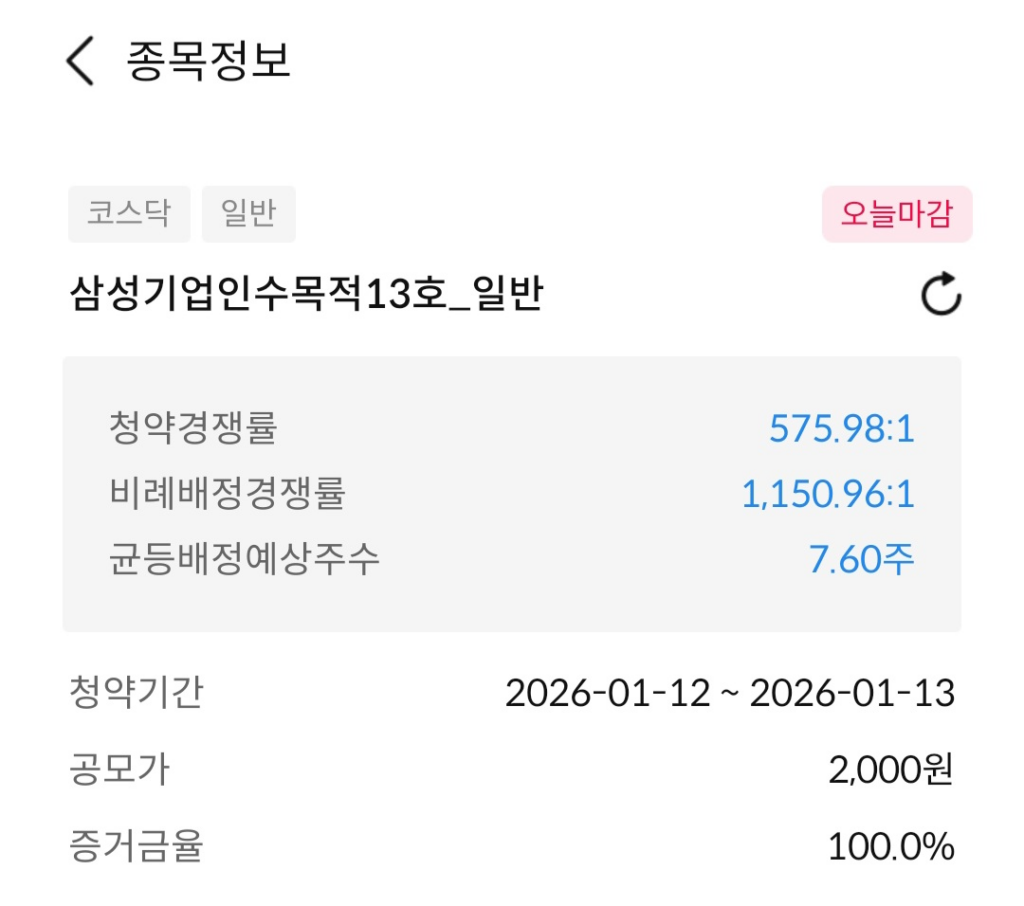This screenshot has width=1024, height=906.
Task: Tap the 1,150.96:1 proportional rate value
Action: [x=827, y=494]
